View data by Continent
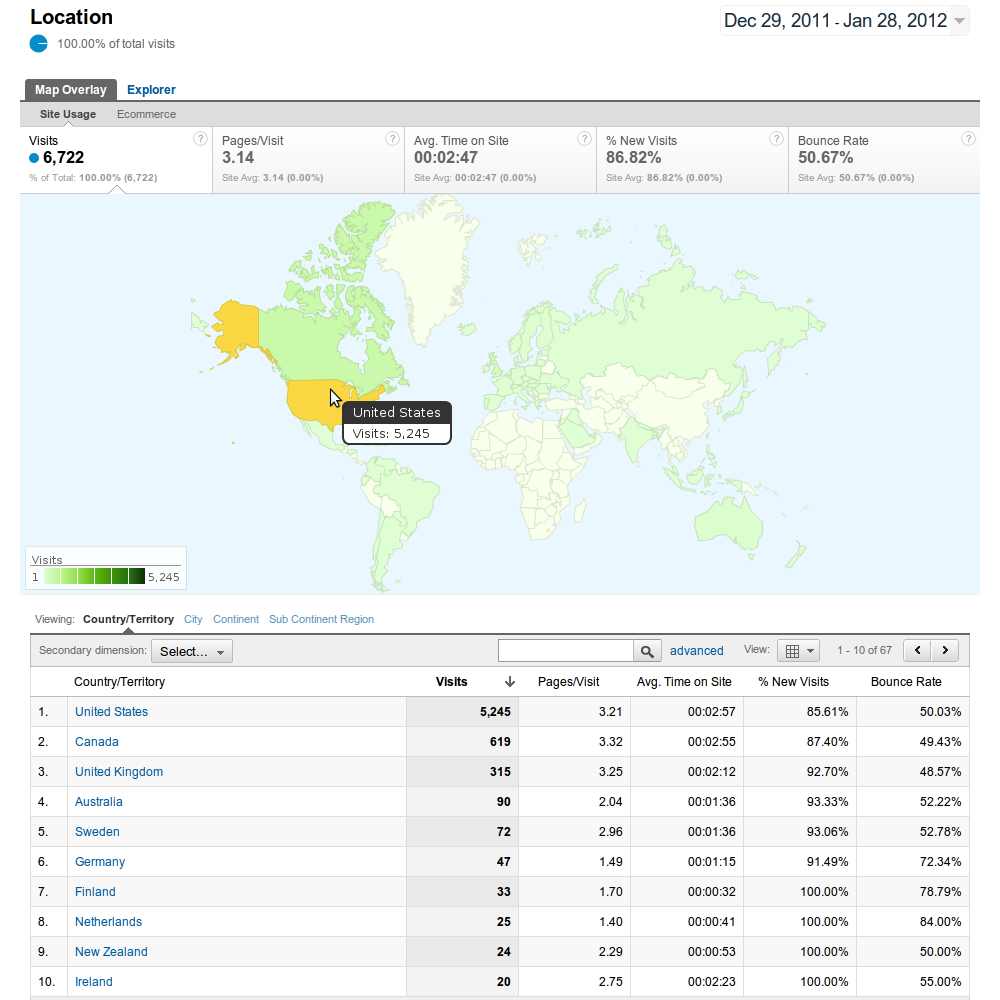The width and height of the screenshot is (1000, 1000). [236, 619]
